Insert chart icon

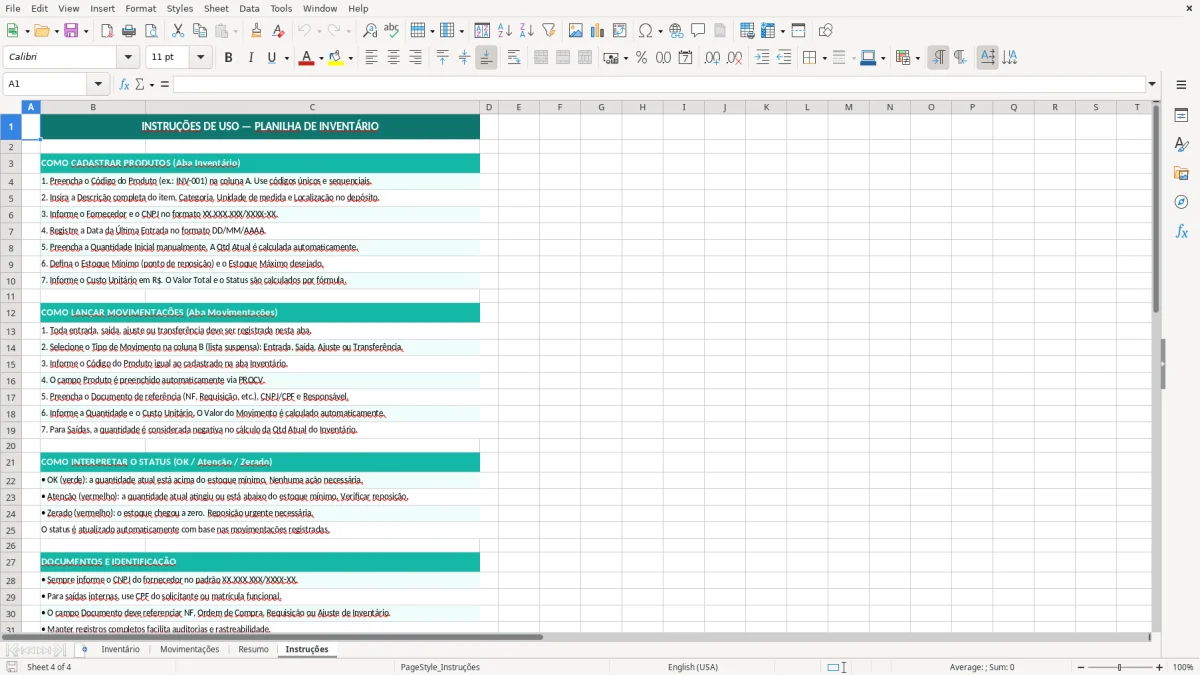[x=598, y=31]
